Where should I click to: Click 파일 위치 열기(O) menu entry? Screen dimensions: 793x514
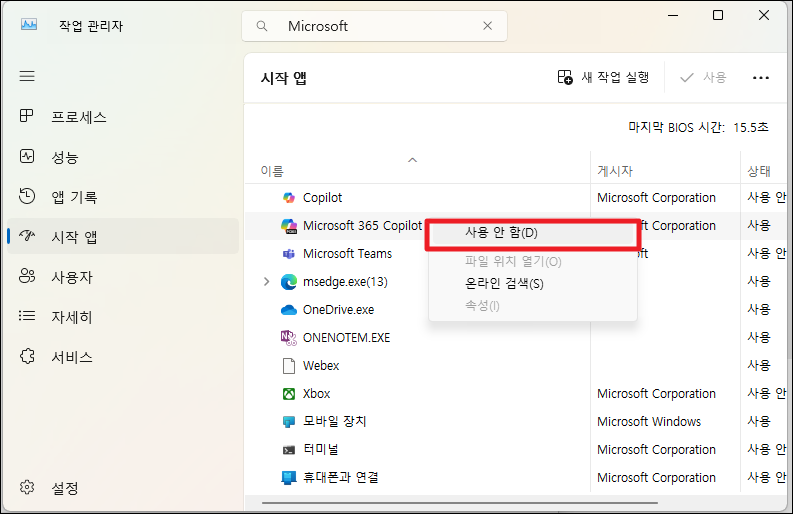point(533,262)
